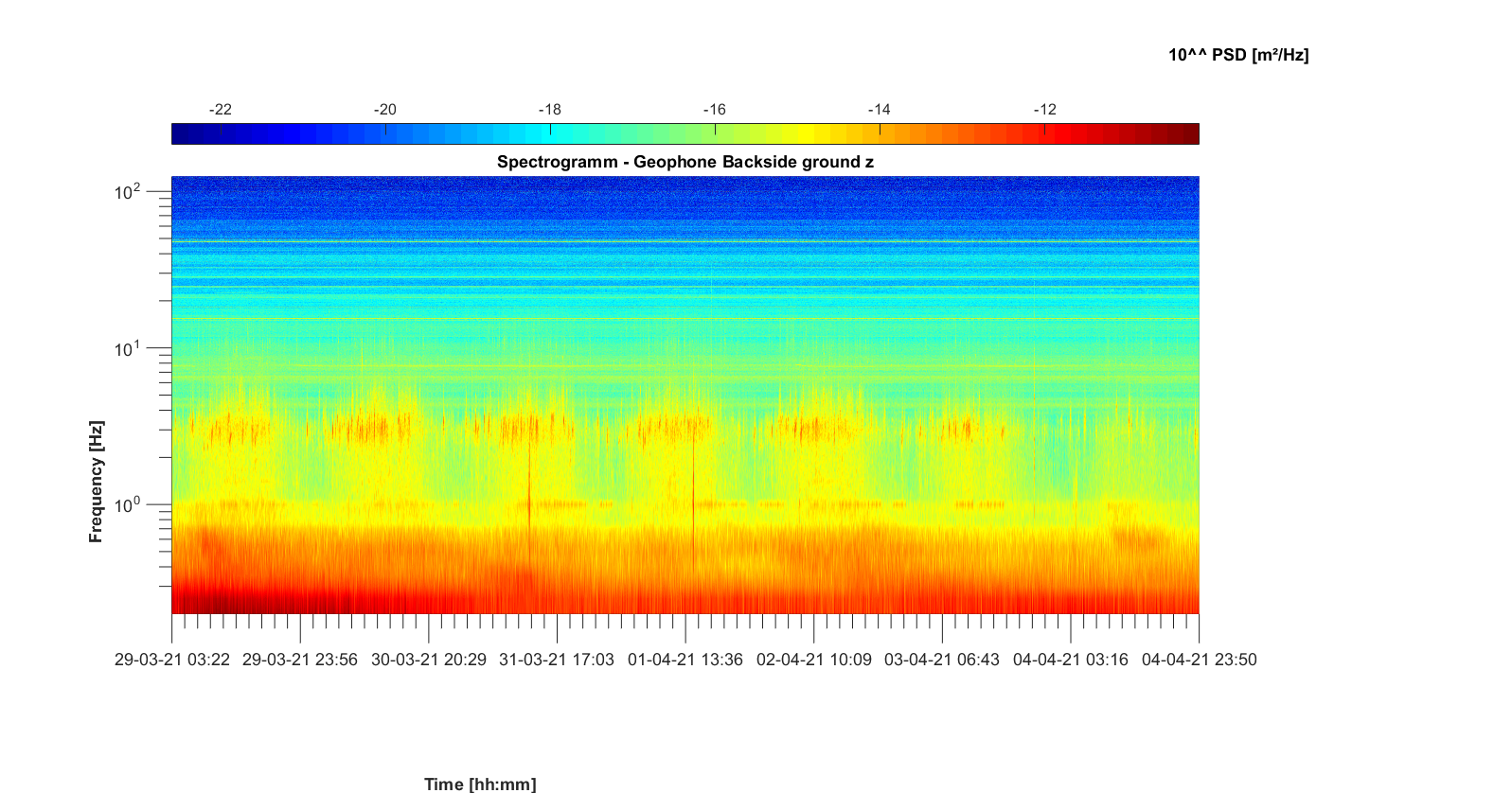Click the frequency tick label 10^1
Image resolution: width=1512 pixels, height=793 pixels.
coord(127,349)
